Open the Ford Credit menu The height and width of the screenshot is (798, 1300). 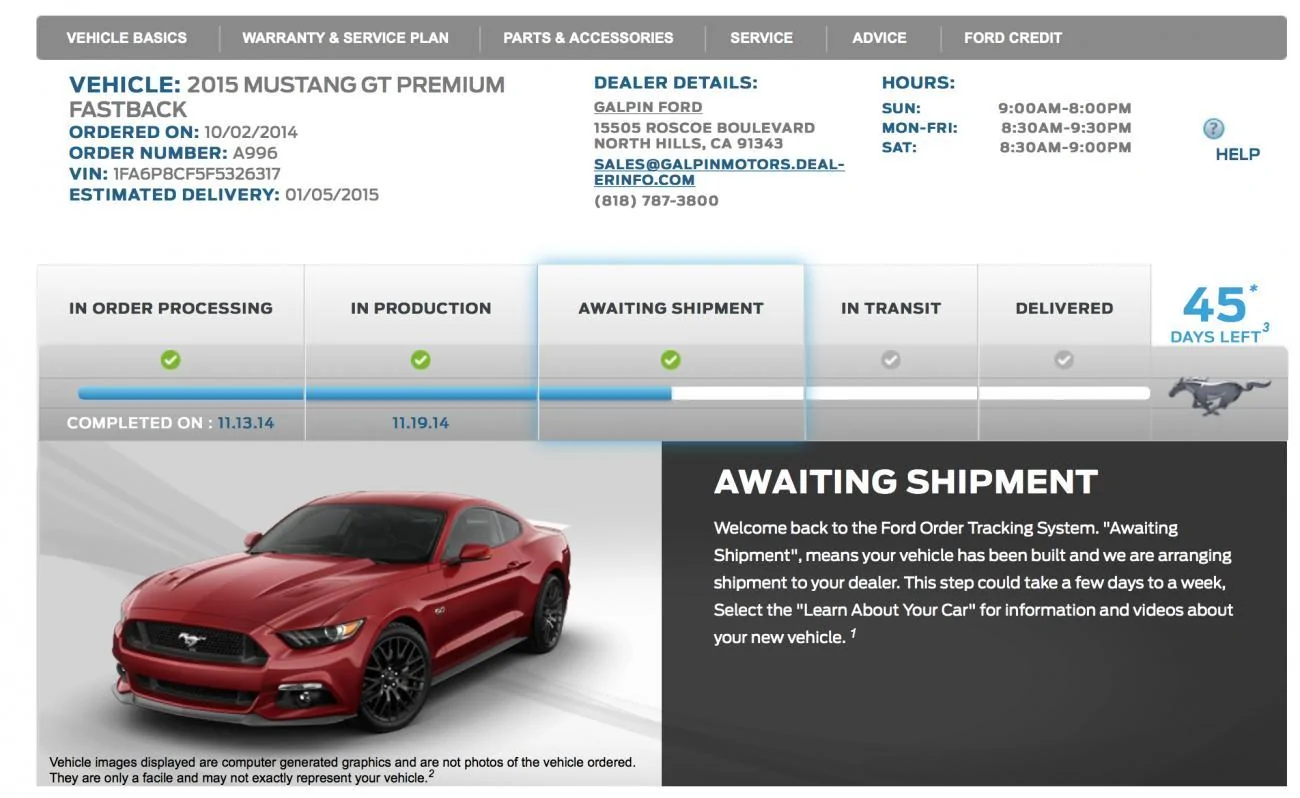pos(1013,38)
